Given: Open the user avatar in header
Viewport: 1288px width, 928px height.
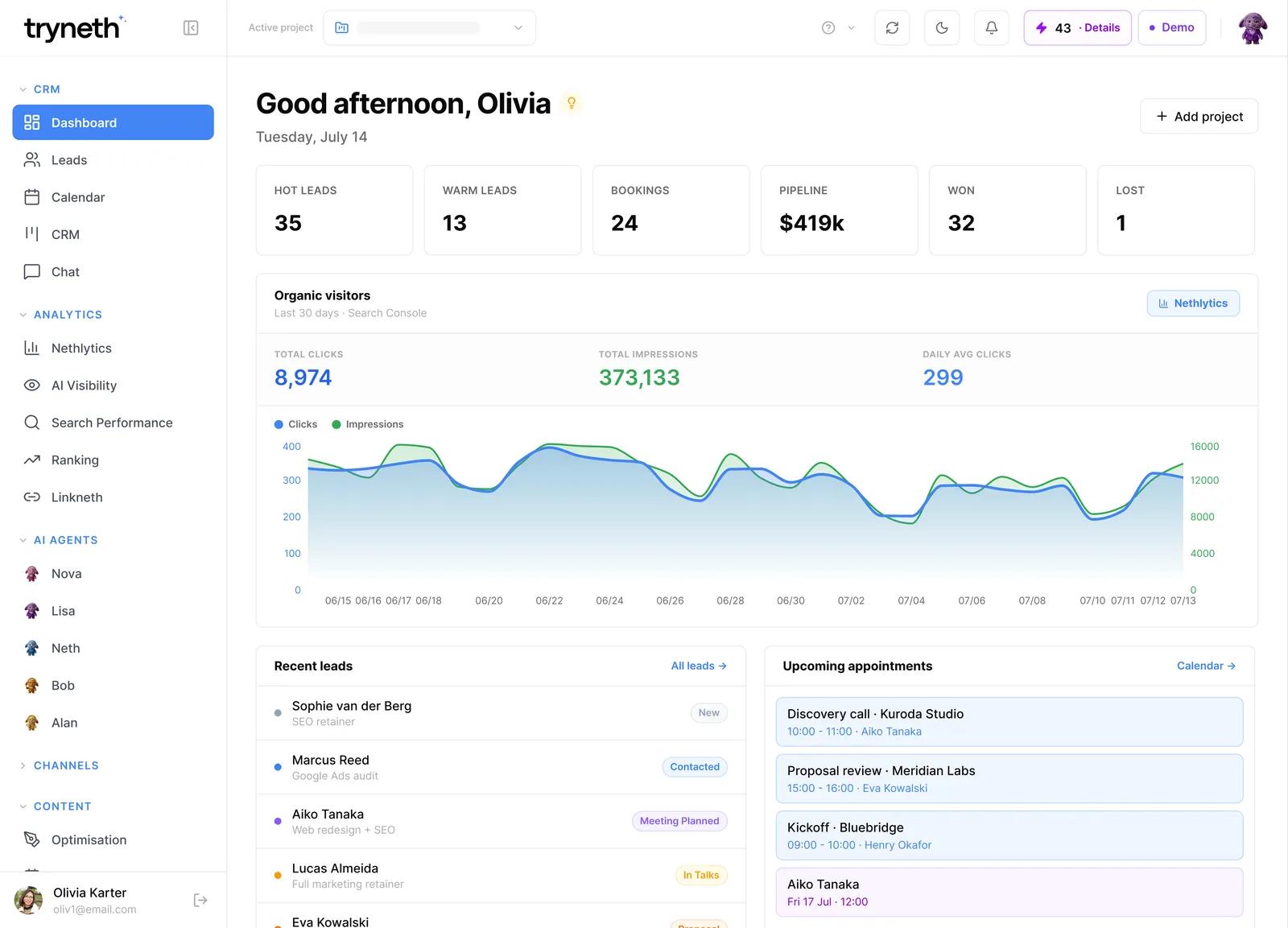Looking at the screenshot, I should [x=1253, y=28].
